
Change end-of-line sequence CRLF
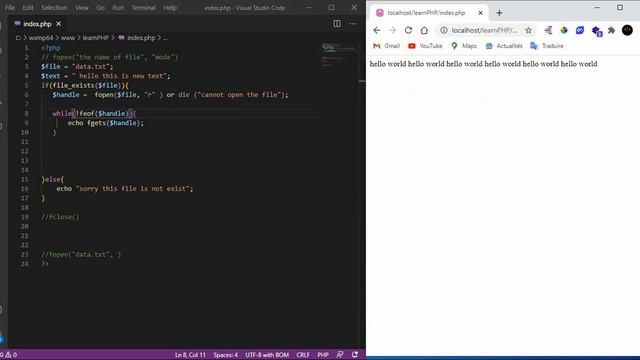point(303,355)
